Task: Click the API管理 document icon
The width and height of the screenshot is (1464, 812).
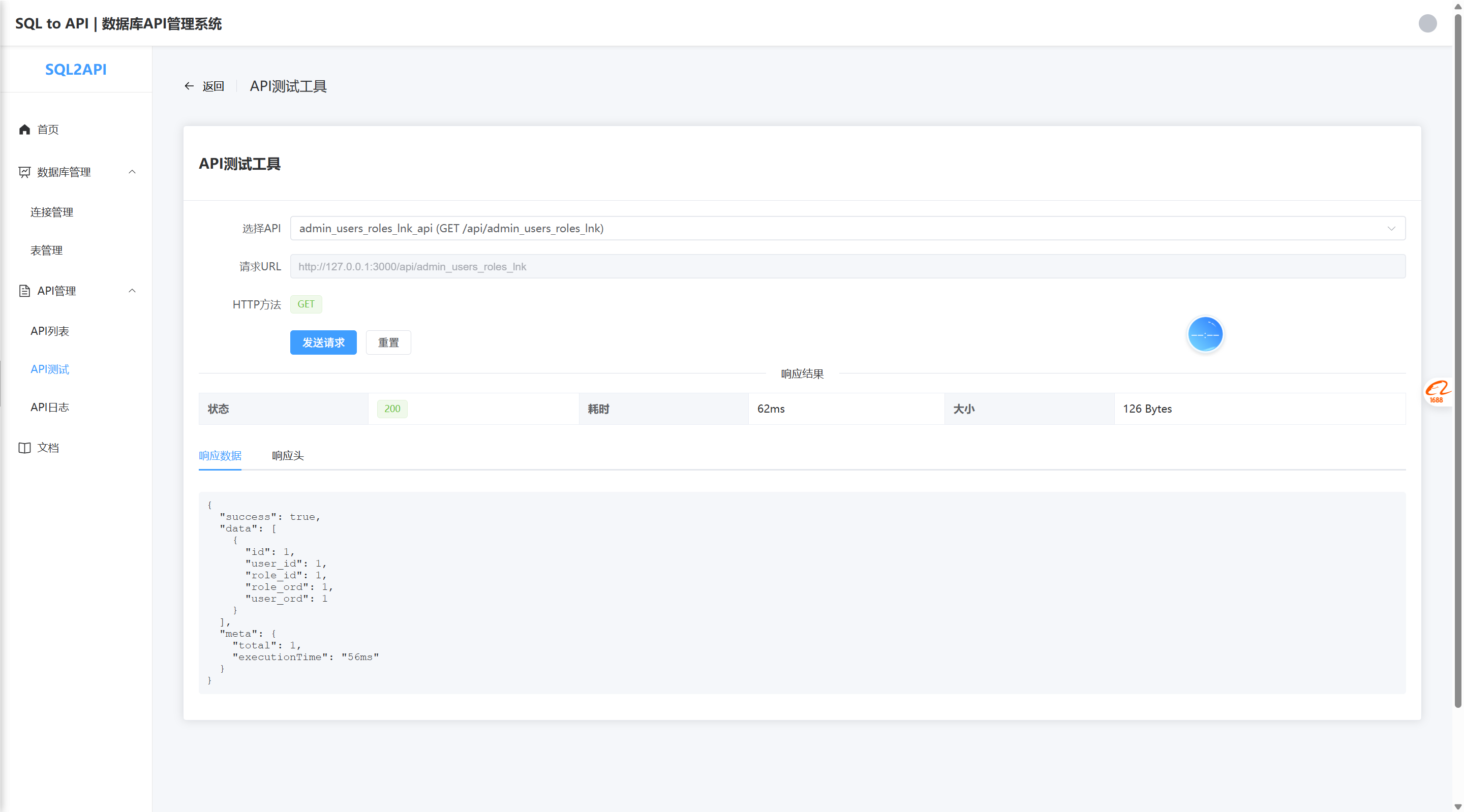Action: point(24,291)
